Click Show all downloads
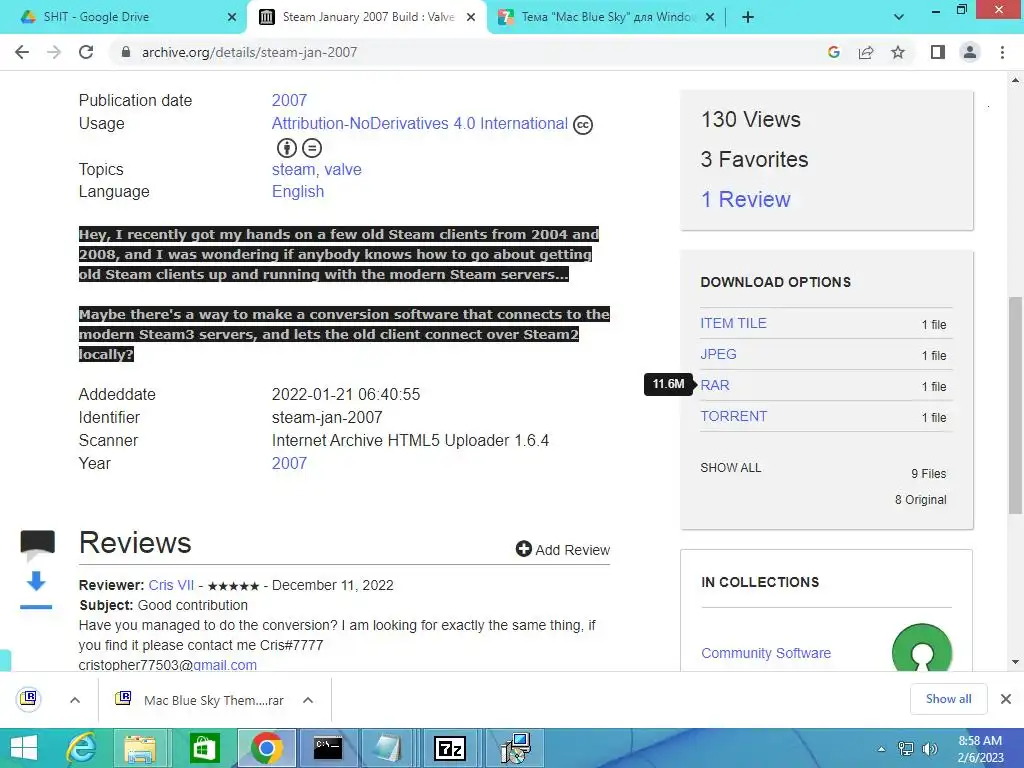Image resolution: width=1024 pixels, height=768 pixels. click(x=948, y=699)
